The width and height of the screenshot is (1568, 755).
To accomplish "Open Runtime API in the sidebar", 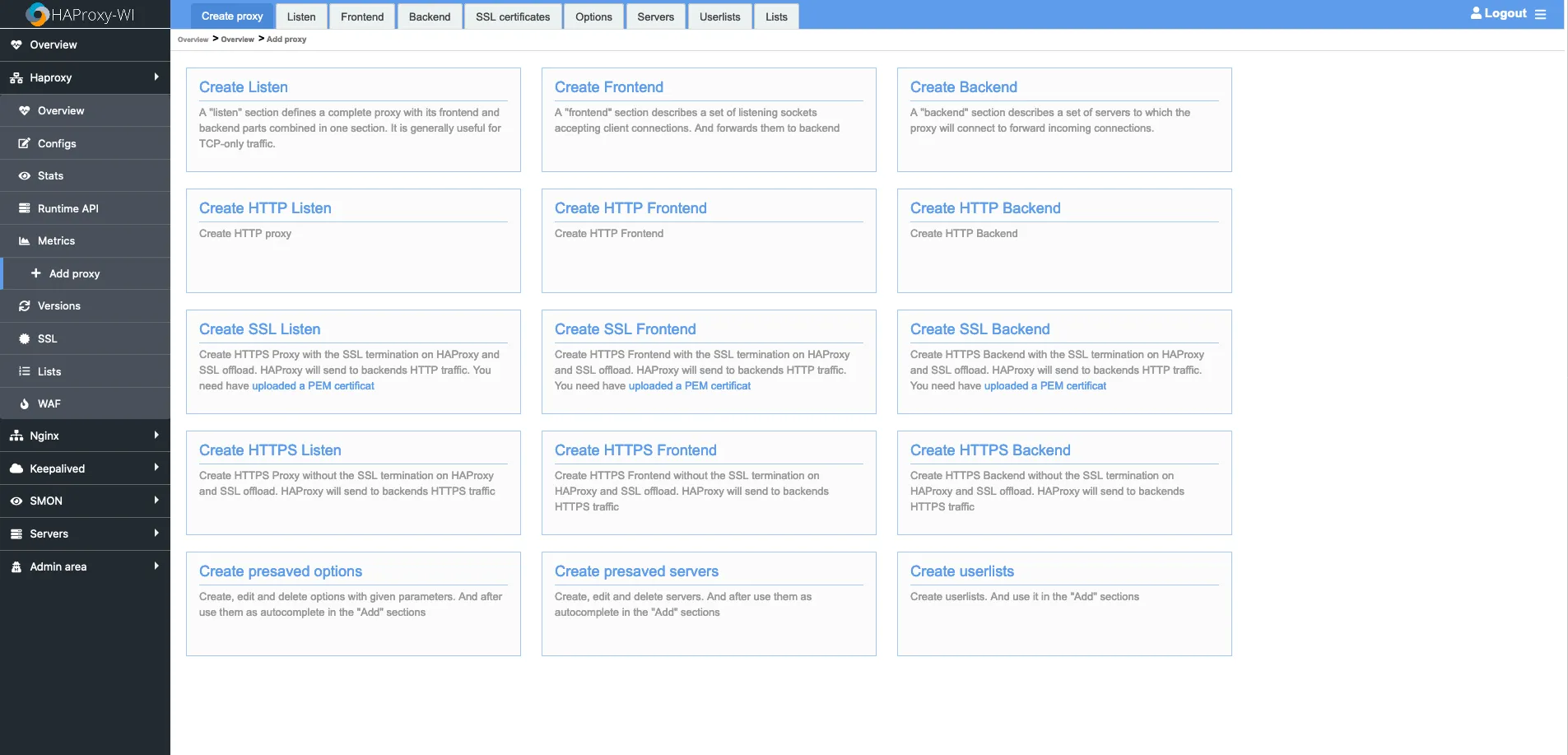I will click(x=85, y=208).
